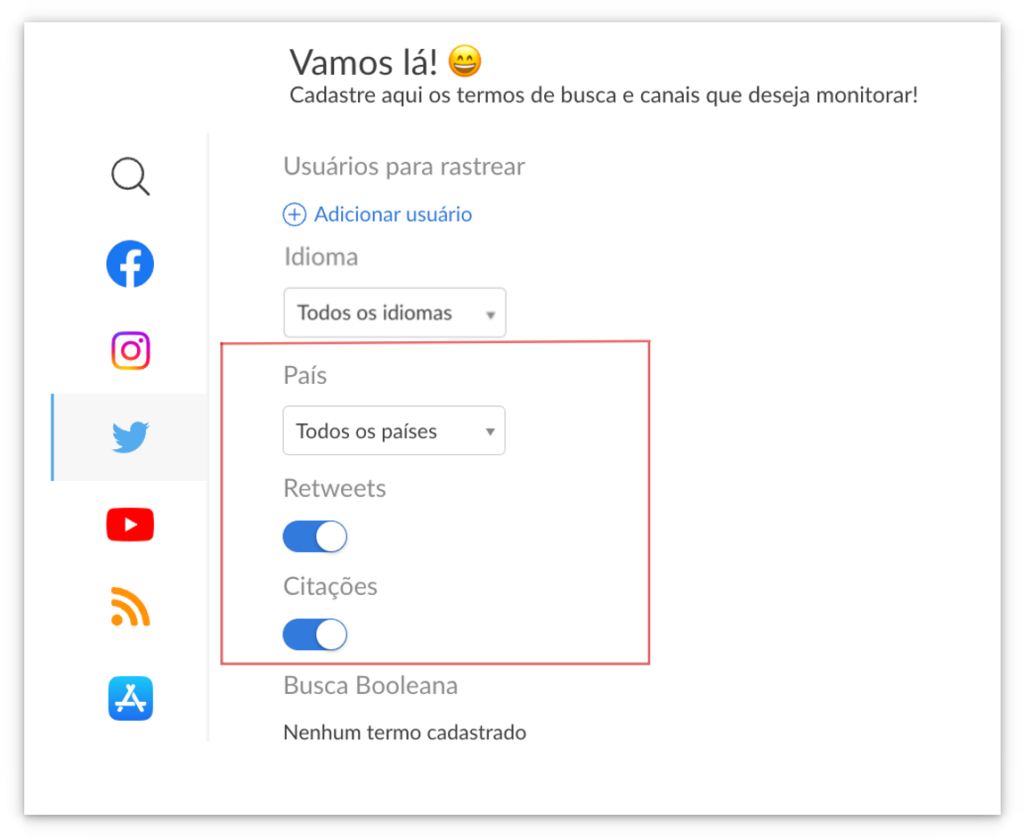Click the Adicionar usuário link
Screen dimensions: 1024x840
pos(393,214)
